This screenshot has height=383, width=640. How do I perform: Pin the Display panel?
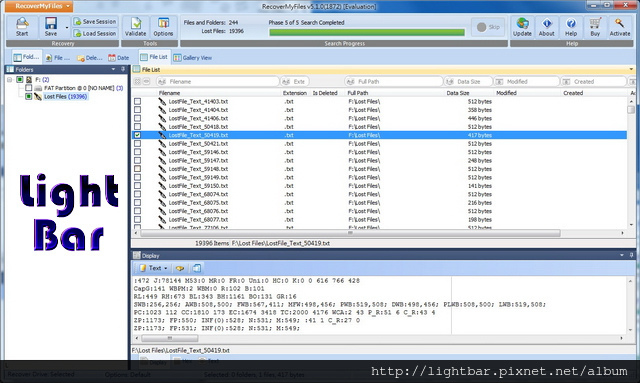point(631,255)
